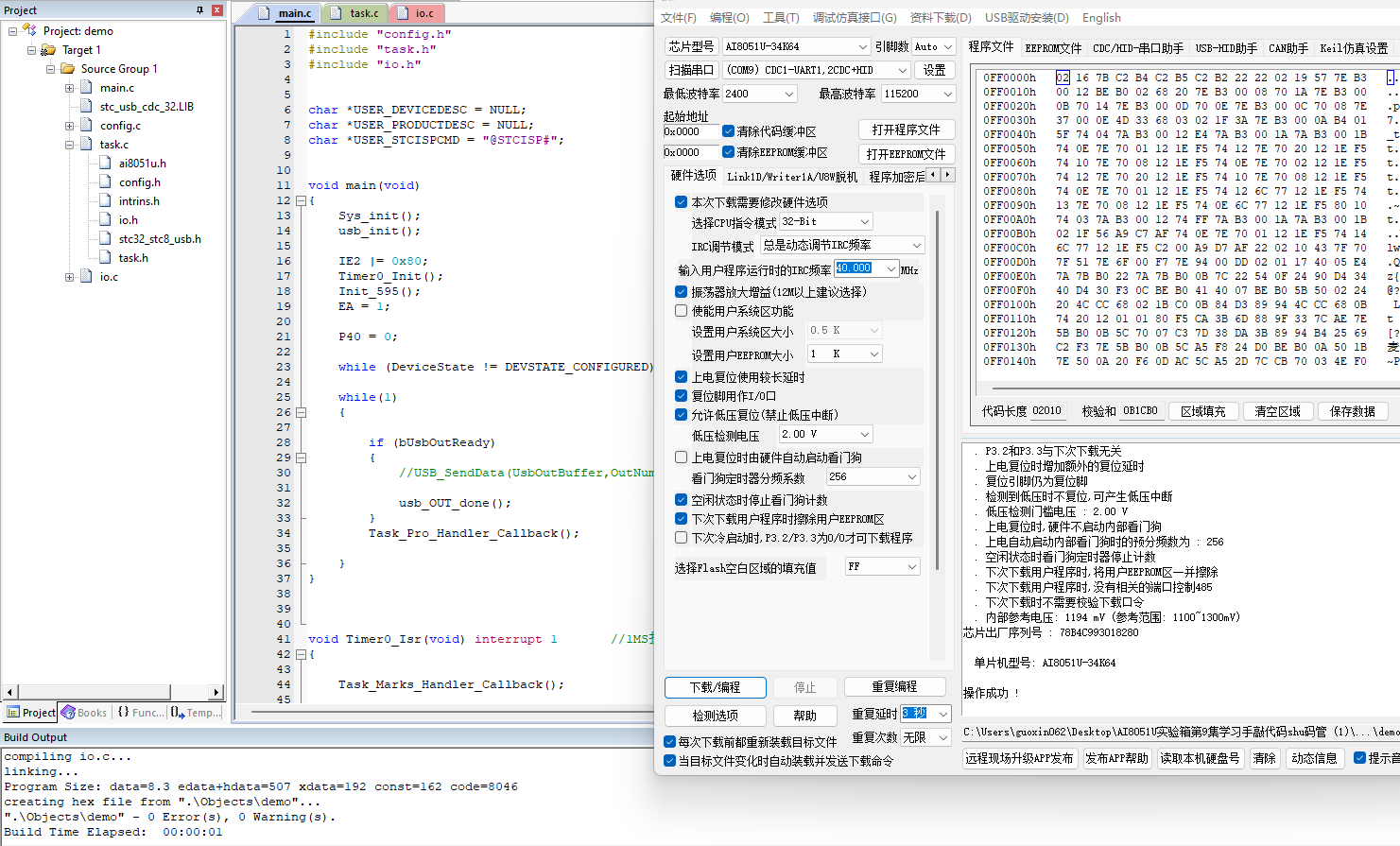Expand the main.c tree node

69,88
